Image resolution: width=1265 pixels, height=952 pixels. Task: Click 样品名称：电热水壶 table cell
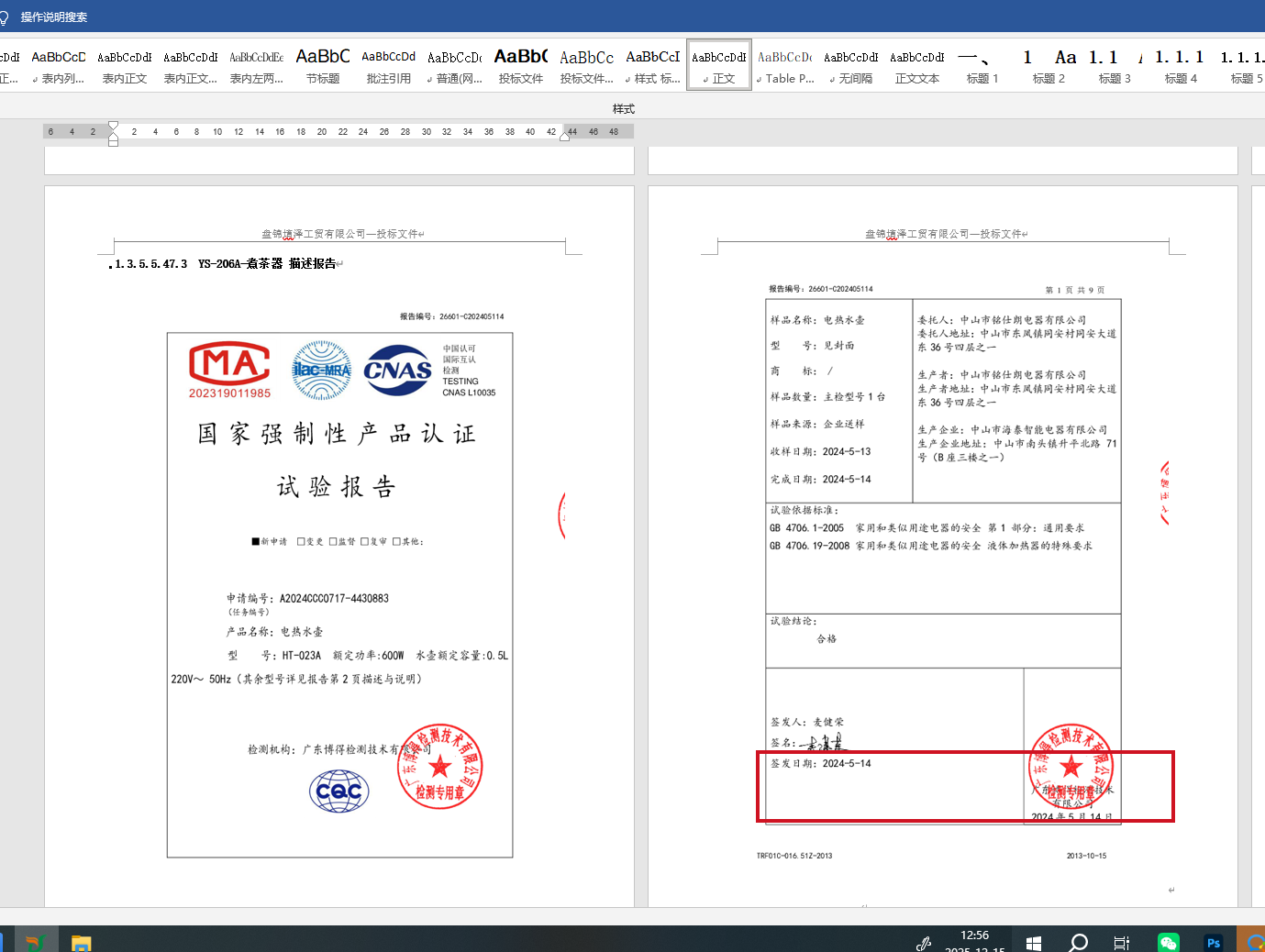tap(817, 320)
